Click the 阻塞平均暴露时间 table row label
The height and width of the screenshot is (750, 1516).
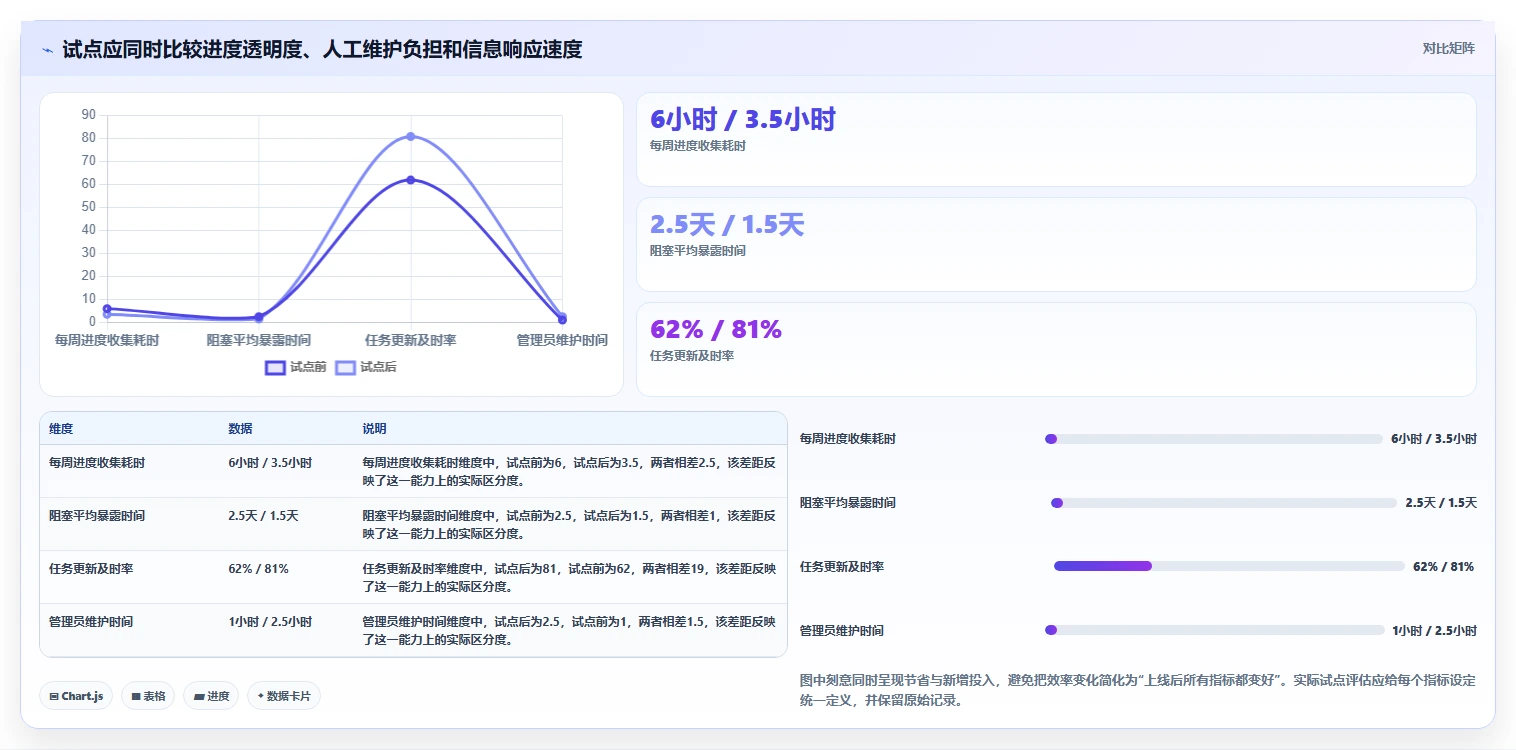point(97,516)
